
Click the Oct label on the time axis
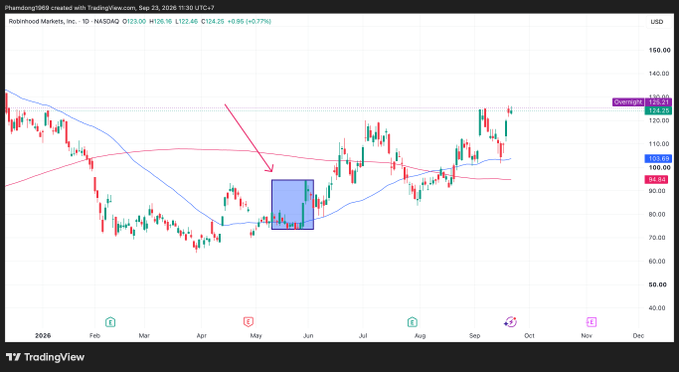coord(529,336)
